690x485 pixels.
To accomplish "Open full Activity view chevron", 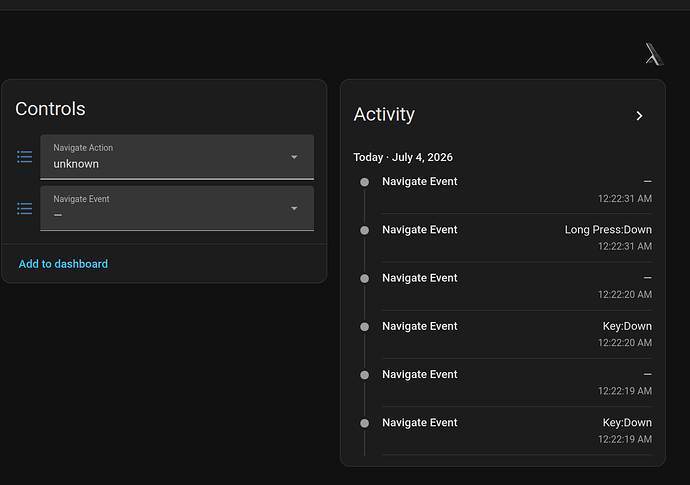I will (x=639, y=116).
